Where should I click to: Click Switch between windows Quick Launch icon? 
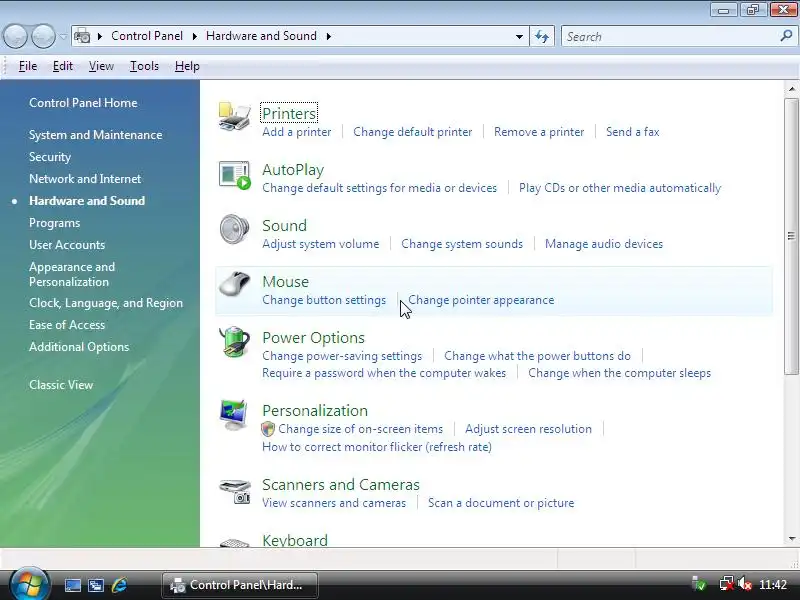(95, 585)
